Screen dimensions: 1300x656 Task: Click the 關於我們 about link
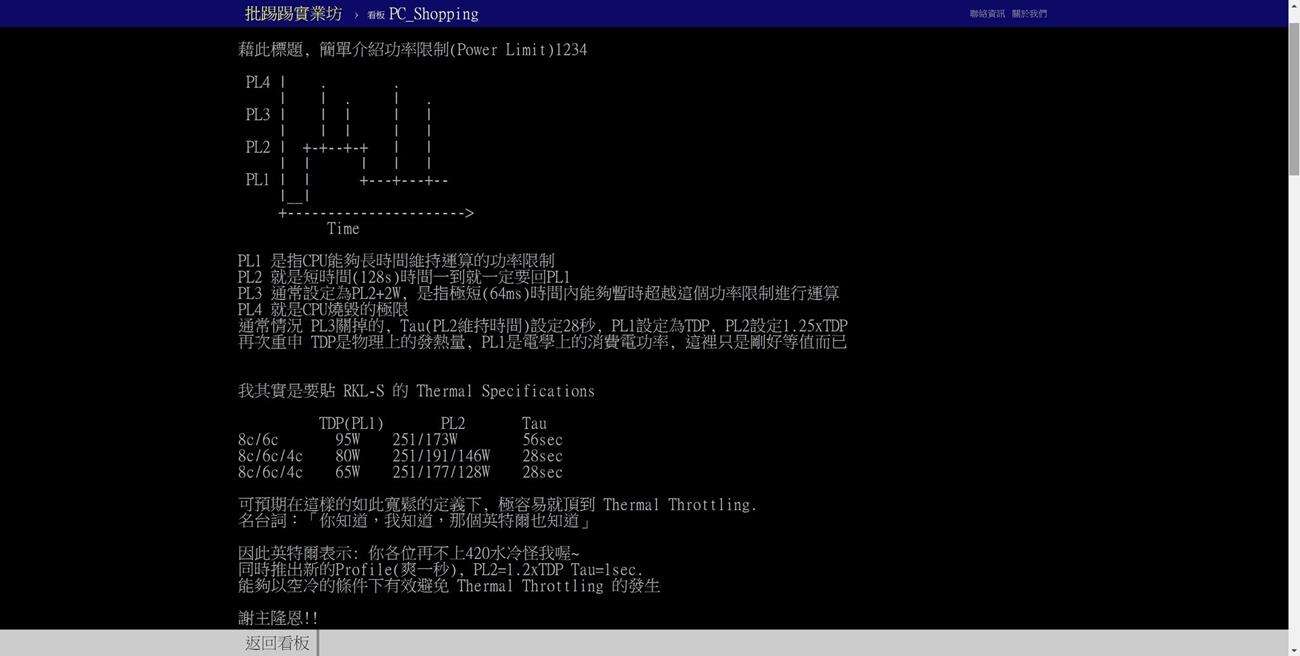pyautogui.click(x=1028, y=12)
